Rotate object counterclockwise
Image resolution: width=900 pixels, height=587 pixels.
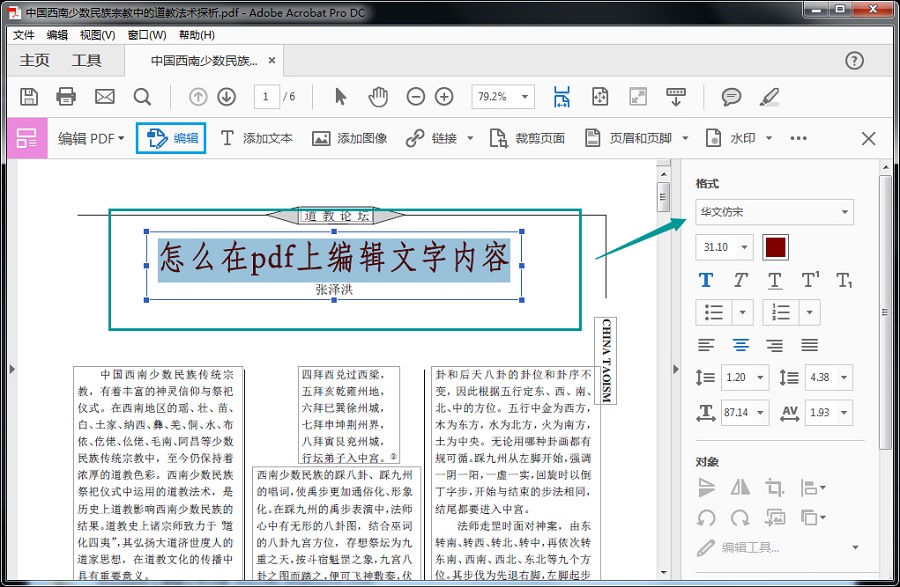click(706, 518)
